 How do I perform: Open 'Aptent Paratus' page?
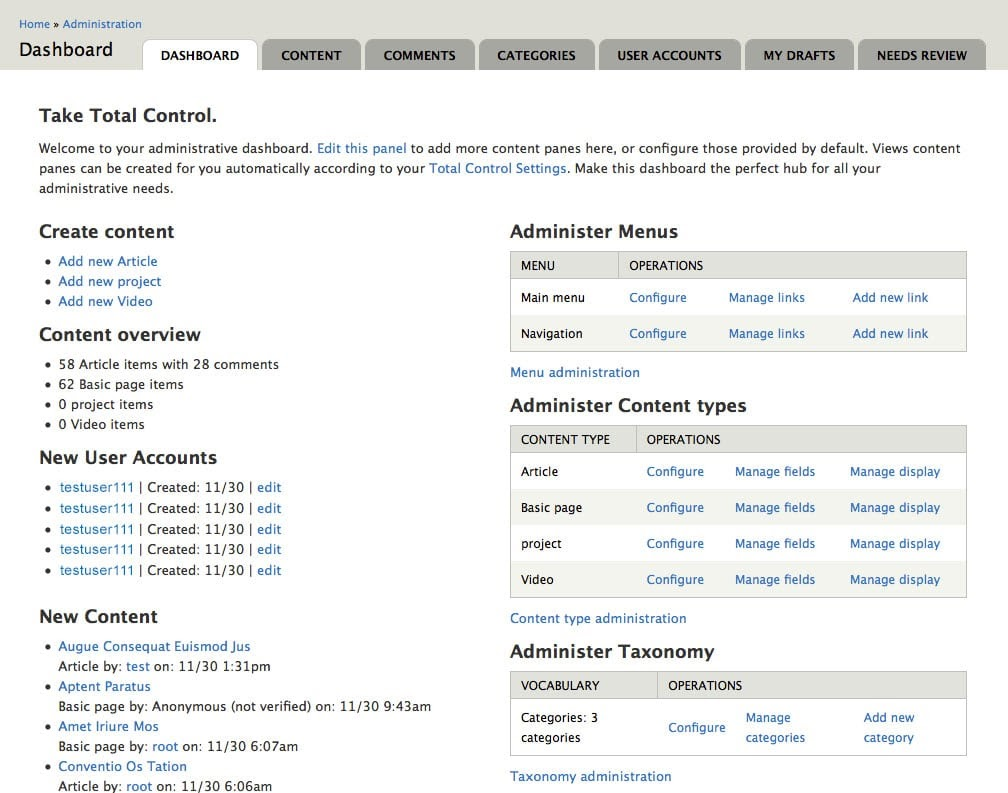[104, 686]
